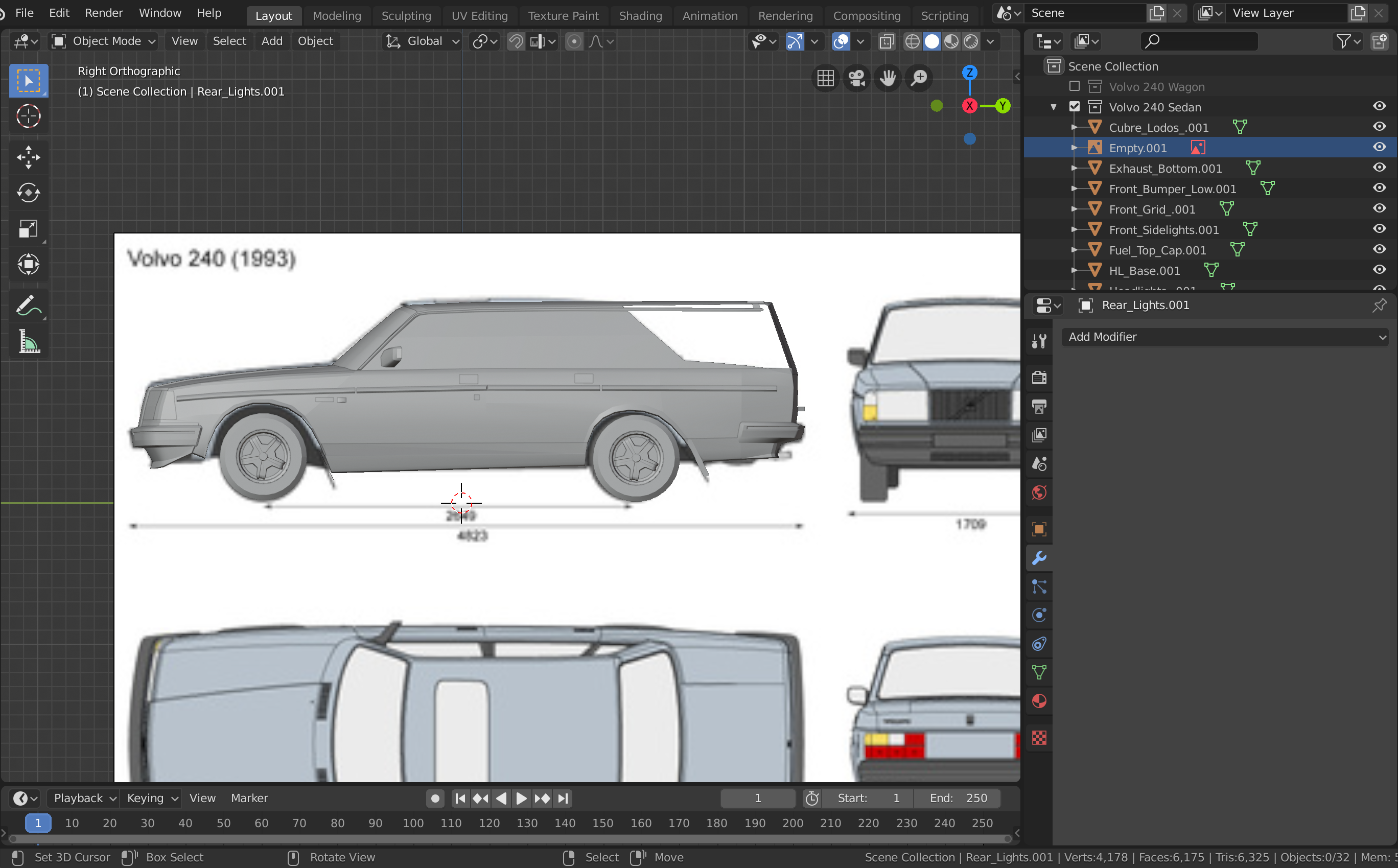This screenshot has width=1398, height=868.
Task: Open the Output properties tab
Action: [x=1039, y=407]
